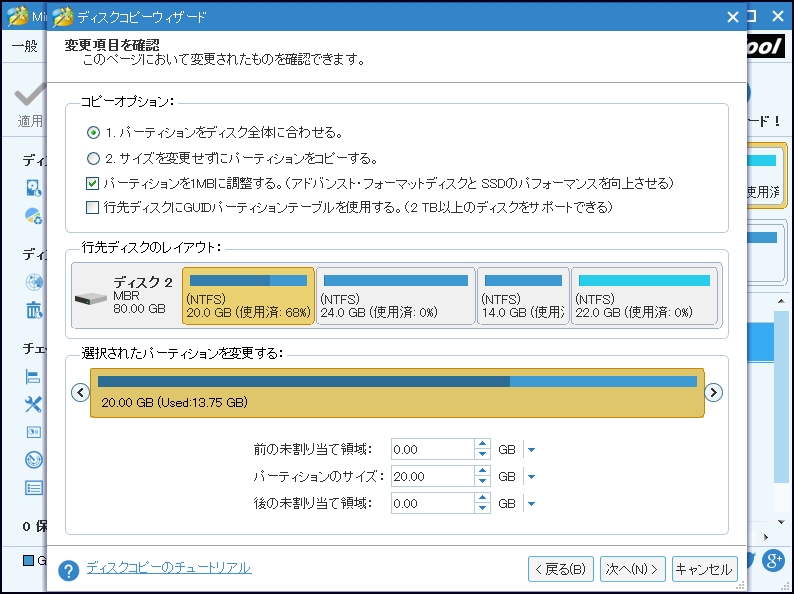Click the Google Plus icon in main window
Viewport: 794px width, 594px height.
click(x=774, y=561)
